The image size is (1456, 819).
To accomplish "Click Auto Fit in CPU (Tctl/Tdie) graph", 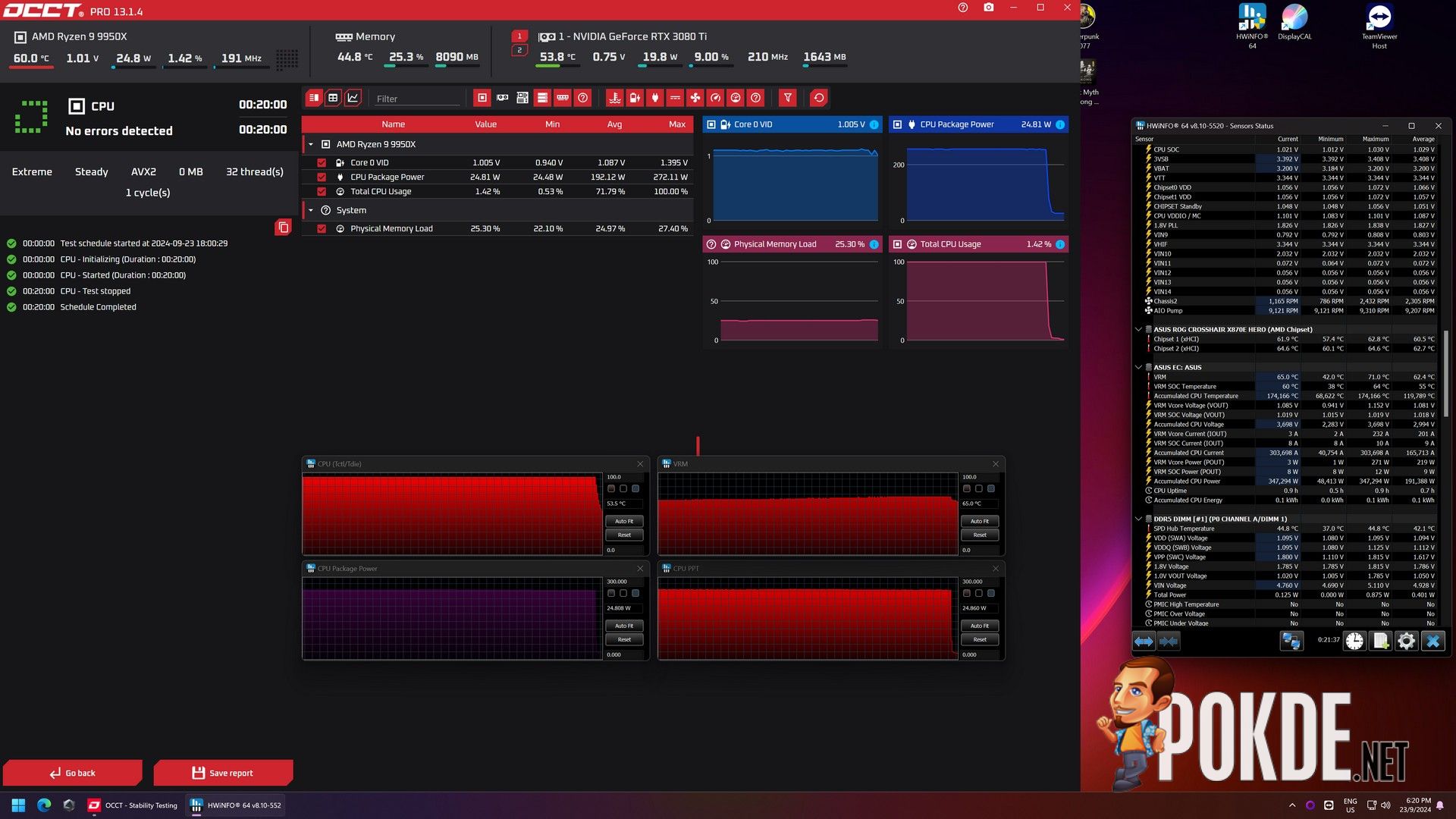I will (624, 521).
